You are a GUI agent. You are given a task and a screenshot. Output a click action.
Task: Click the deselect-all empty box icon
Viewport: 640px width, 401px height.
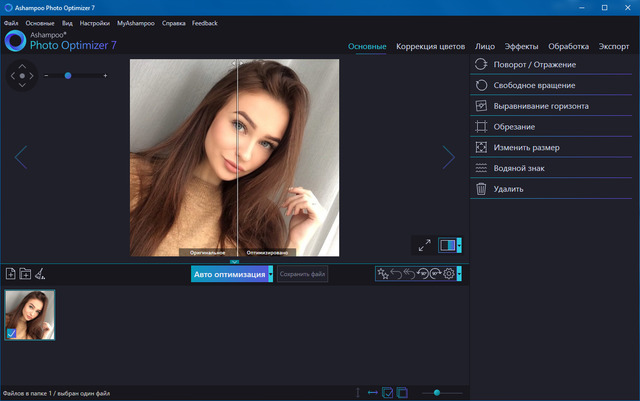click(402, 392)
